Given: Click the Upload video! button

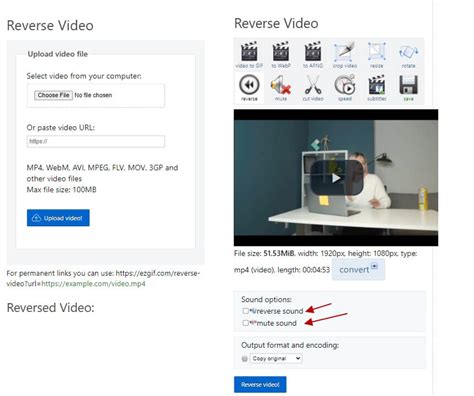Looking at the screenshot, I should [x=58, y=218].
